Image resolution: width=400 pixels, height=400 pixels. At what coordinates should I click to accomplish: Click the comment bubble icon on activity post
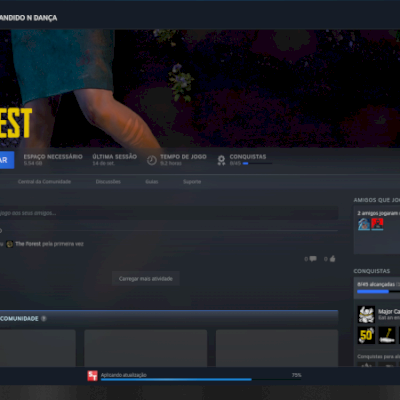coord(313,259)
